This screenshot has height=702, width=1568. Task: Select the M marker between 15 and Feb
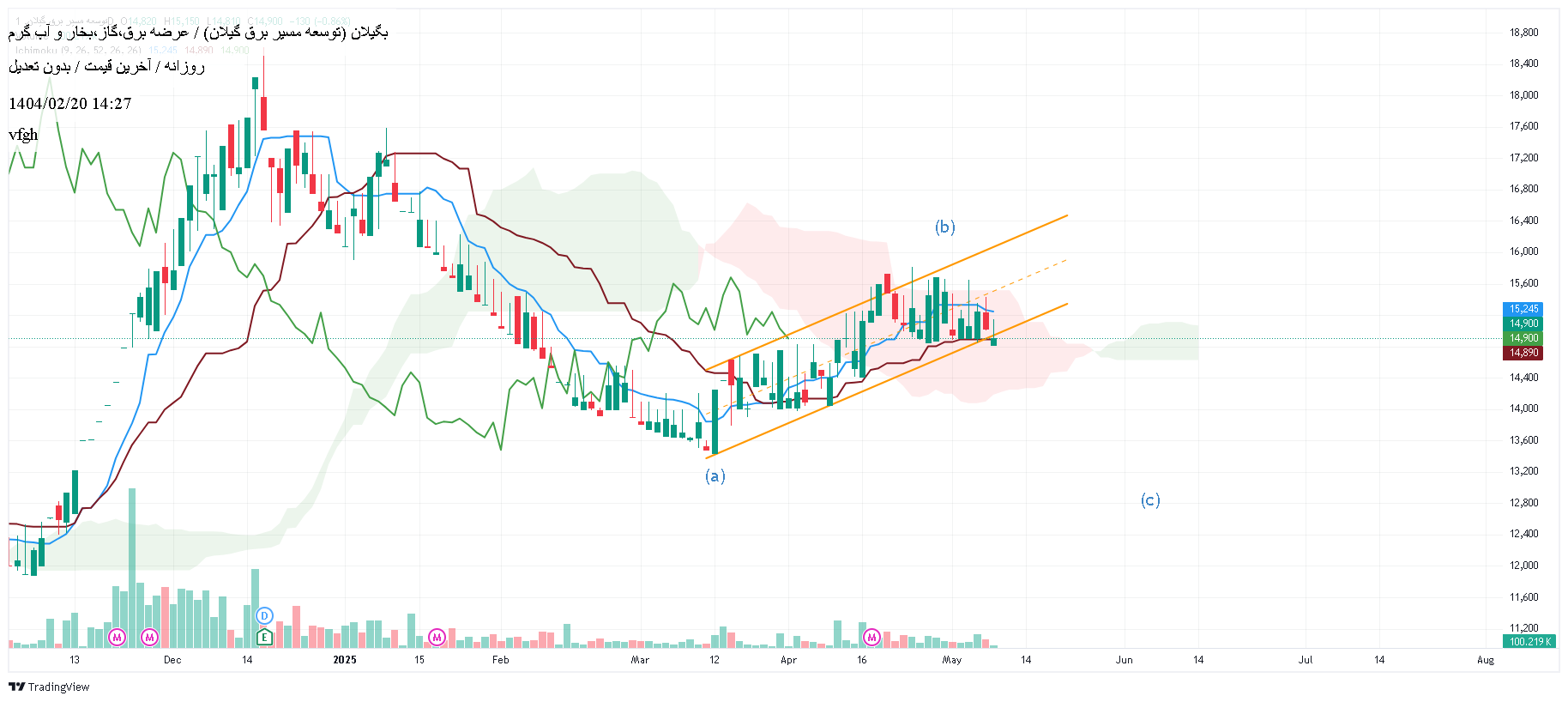click(437, 637)
